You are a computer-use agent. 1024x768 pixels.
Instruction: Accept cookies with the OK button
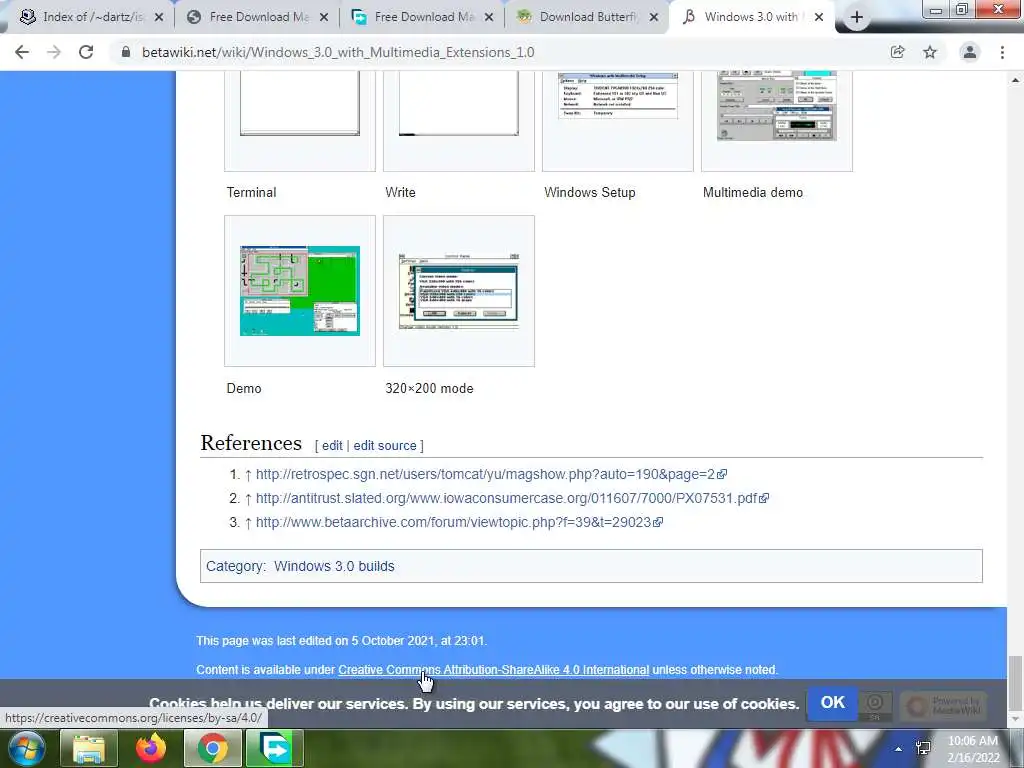coord(832,703)
